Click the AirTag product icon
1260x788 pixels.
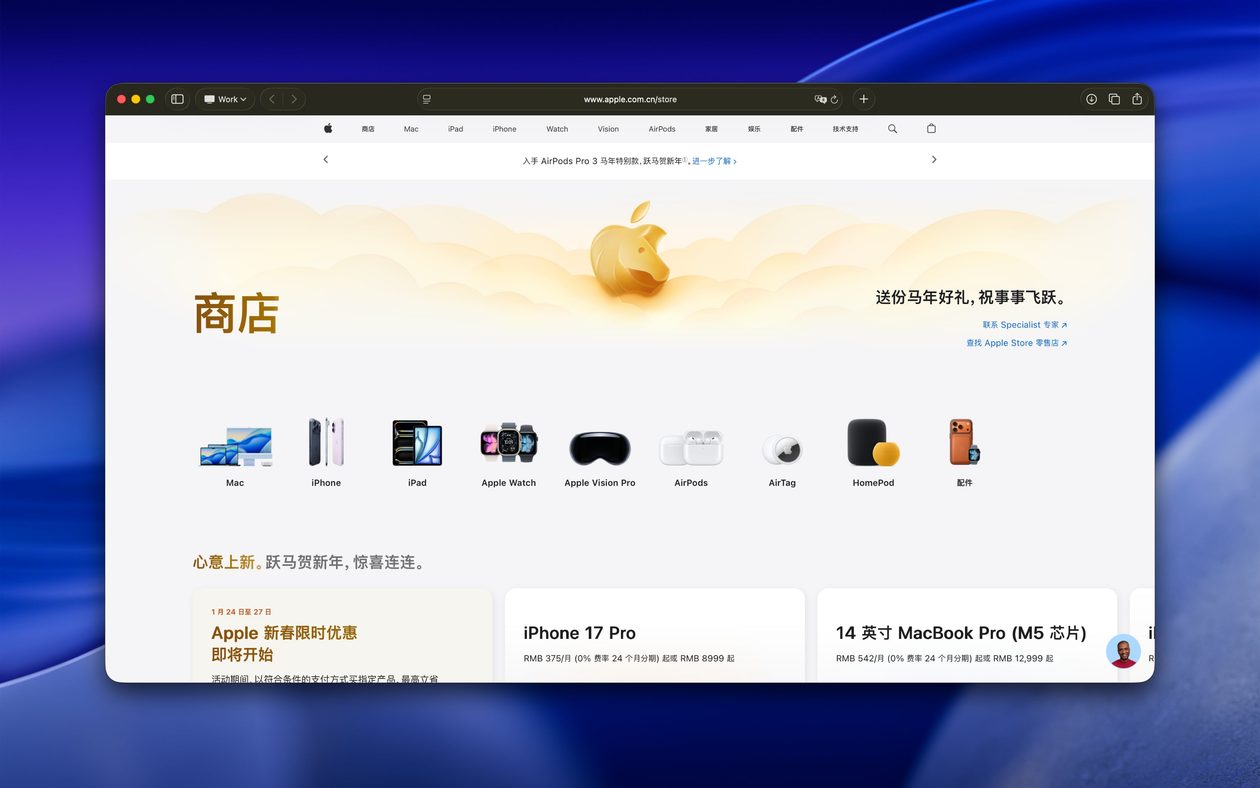coord(782,448)
